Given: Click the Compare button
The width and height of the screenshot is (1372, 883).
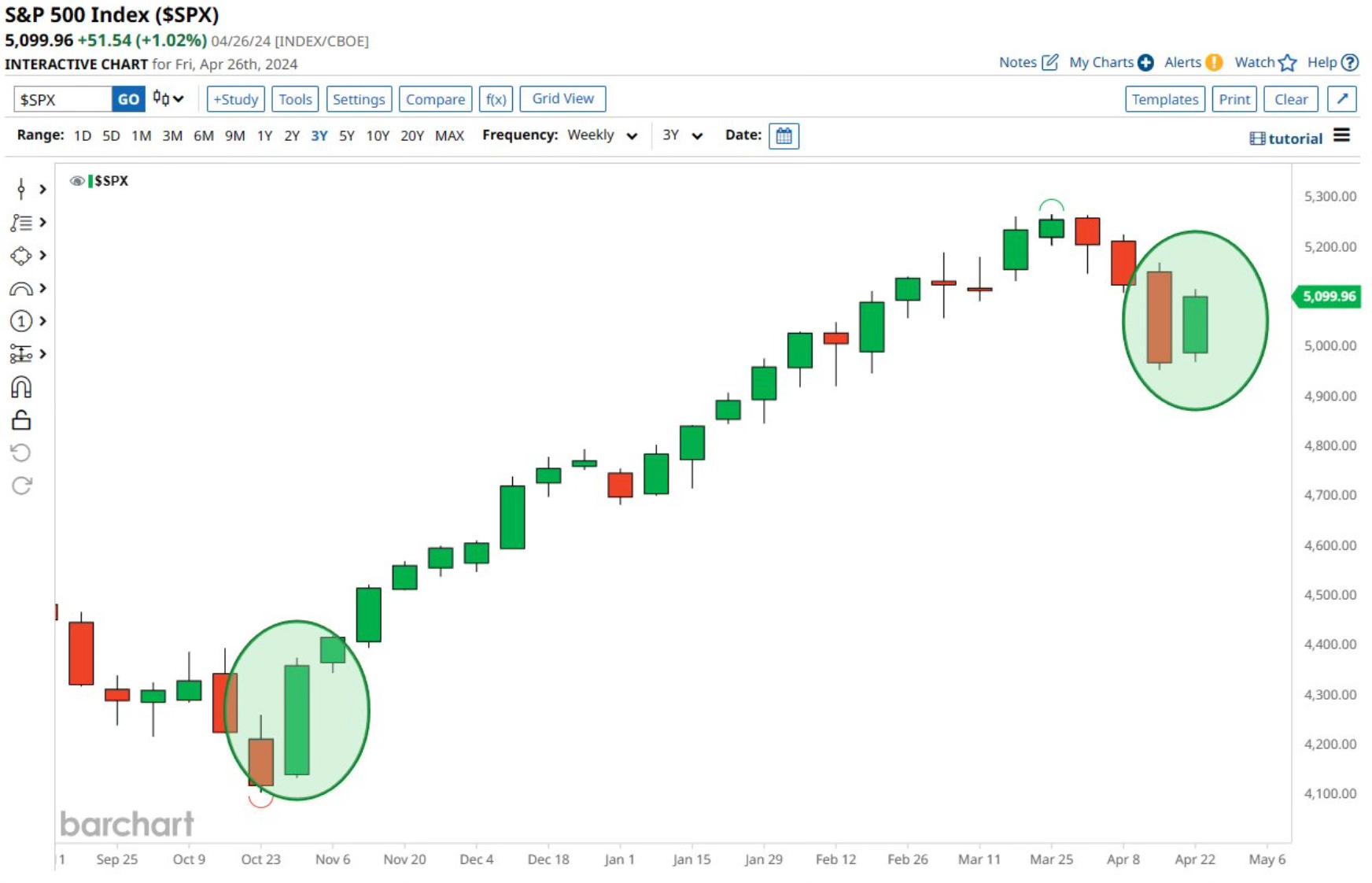Looking at the screenshot, I should (435, 99).
